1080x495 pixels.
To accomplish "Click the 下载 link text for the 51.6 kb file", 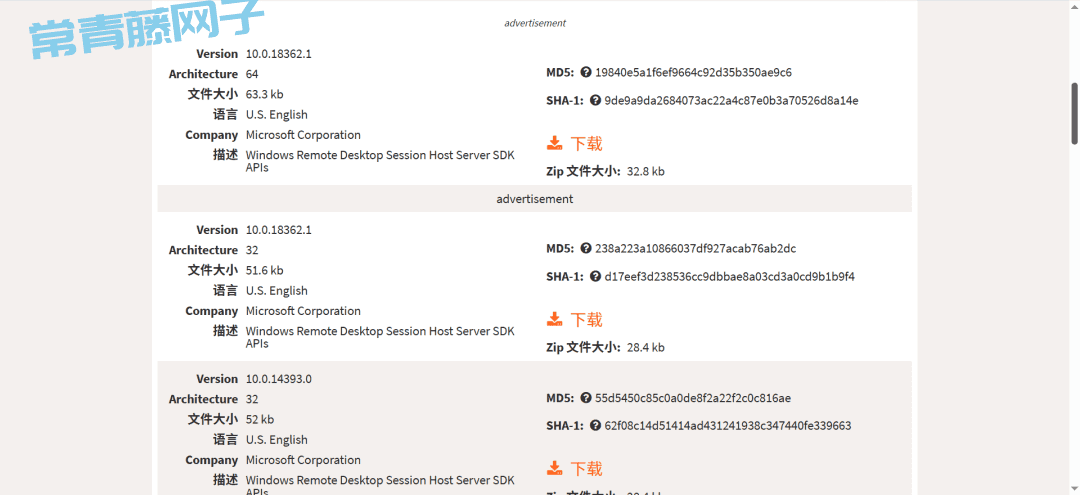I will click(586, 319).
